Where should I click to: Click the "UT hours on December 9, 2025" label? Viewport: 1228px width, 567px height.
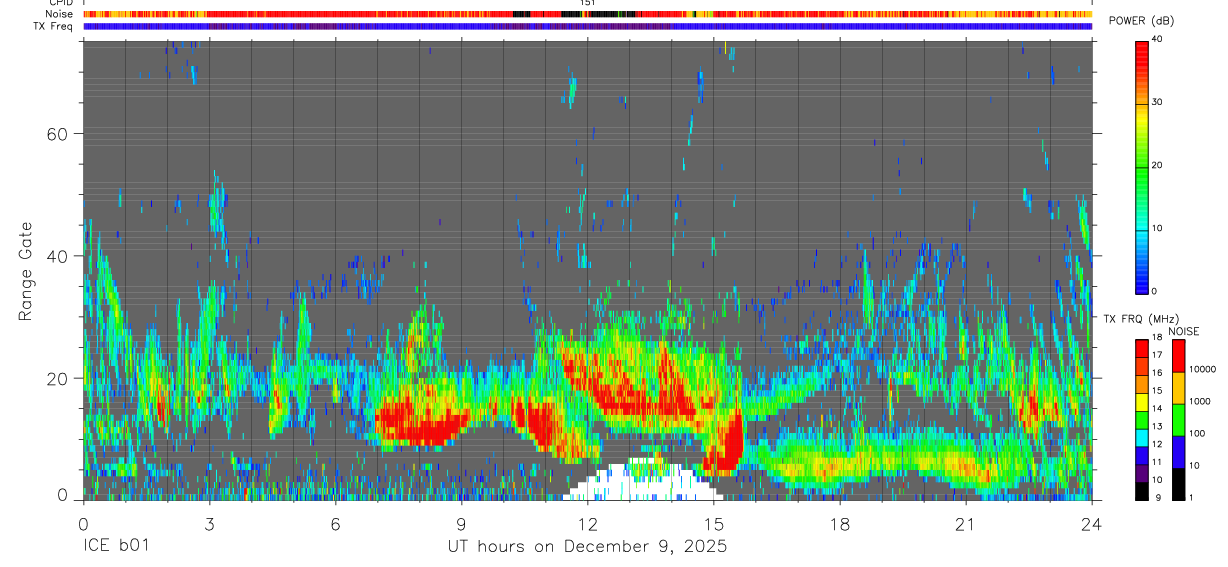[587, 547]
